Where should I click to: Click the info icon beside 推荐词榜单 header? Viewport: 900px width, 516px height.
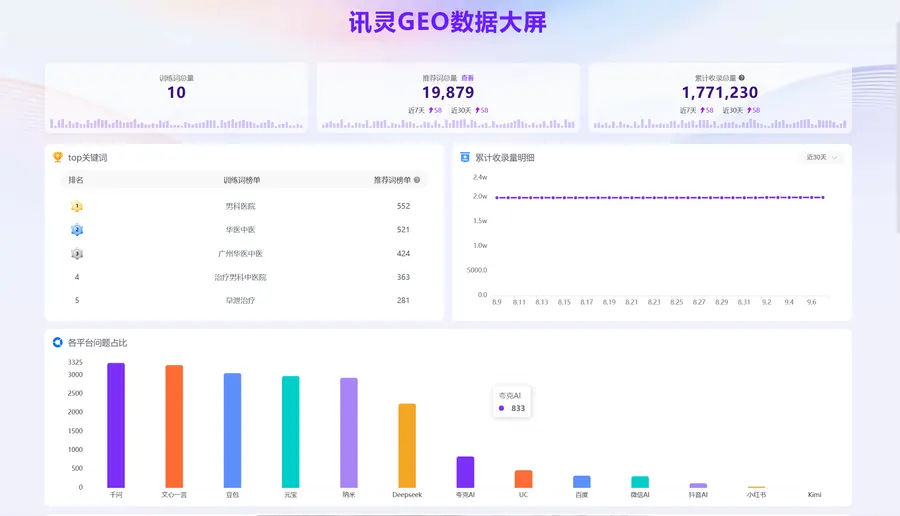(417, 180)
